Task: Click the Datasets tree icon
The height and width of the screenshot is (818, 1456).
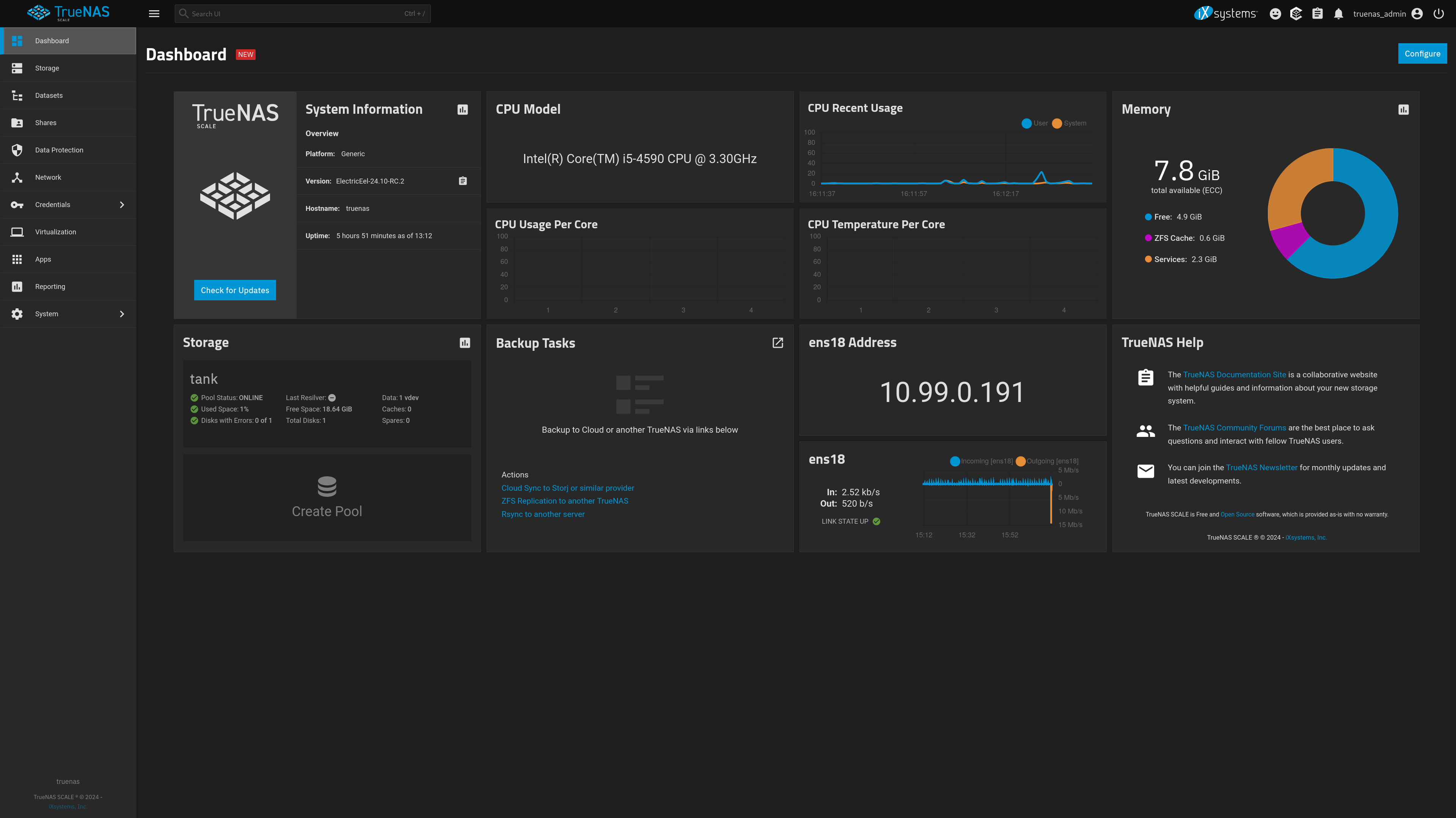Action: point(17,96)
